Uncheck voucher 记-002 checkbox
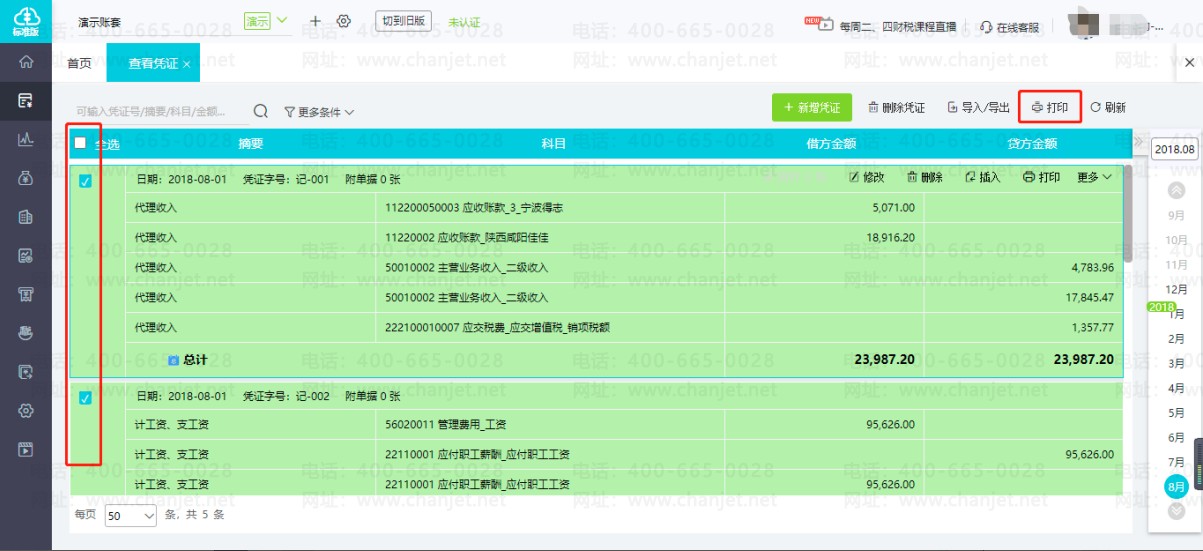Screen dimensions: 1203x551 coord(85,398)
